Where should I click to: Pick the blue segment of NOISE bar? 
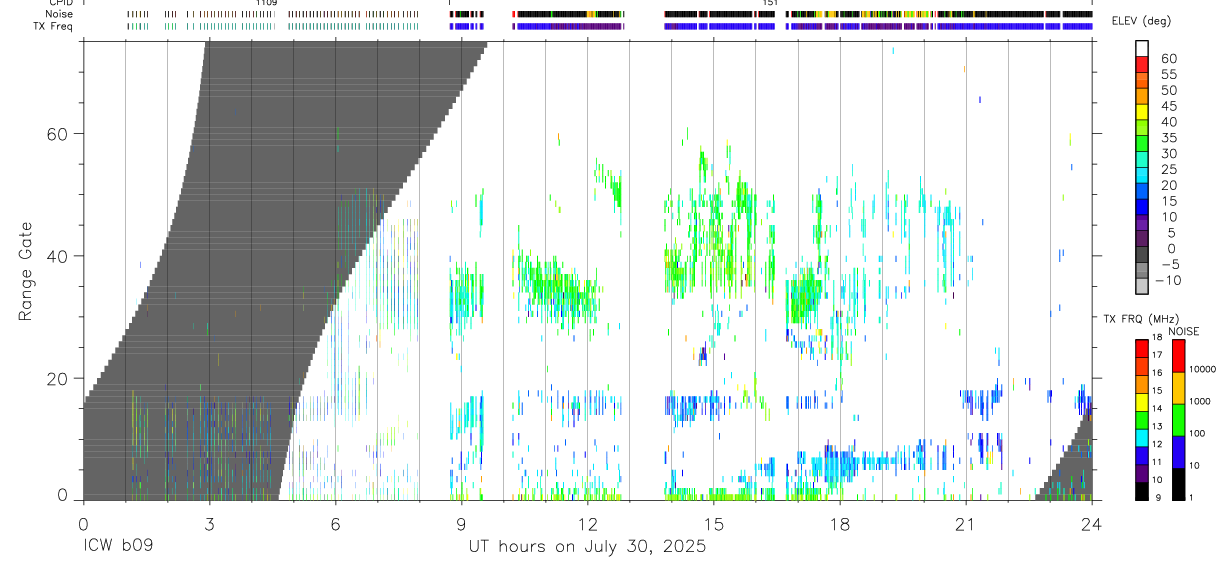coord(1178,452)
